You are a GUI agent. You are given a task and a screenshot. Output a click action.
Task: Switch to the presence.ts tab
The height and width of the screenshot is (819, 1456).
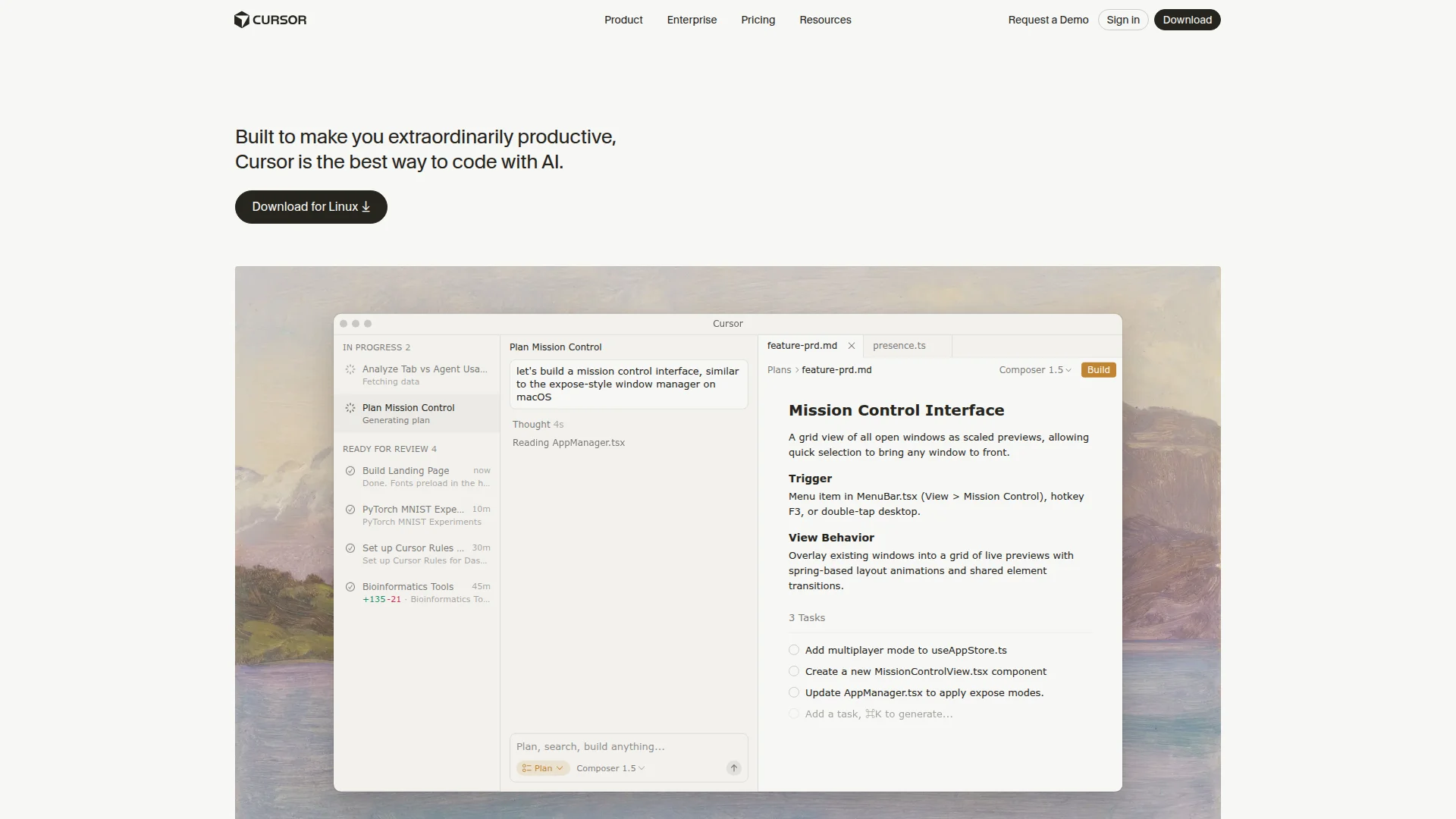coord(899,346)
